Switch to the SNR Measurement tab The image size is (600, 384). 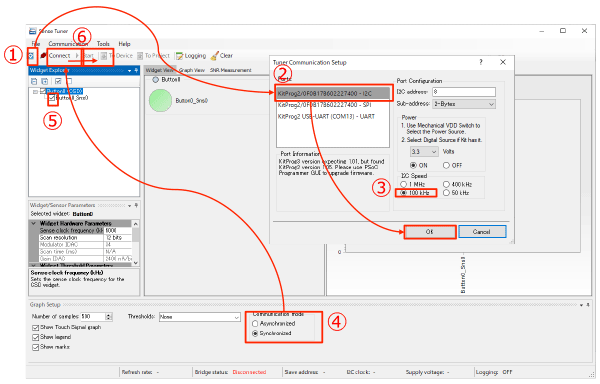tap(230, 70)
